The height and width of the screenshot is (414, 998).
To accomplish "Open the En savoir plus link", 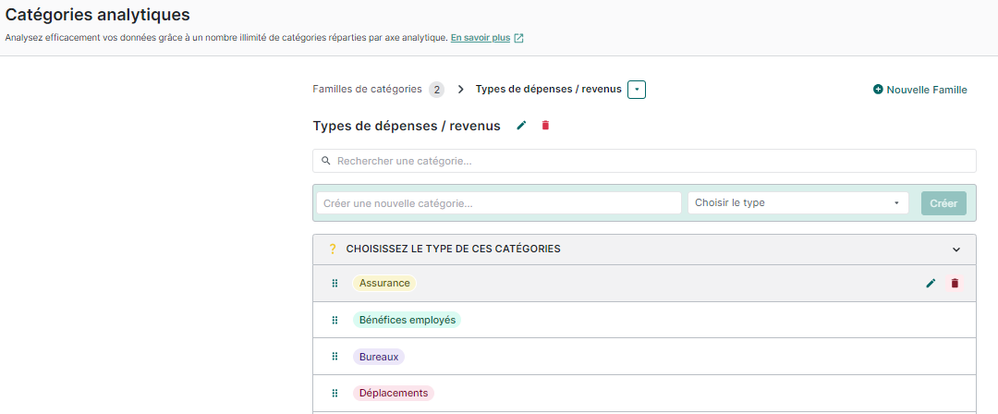I will (x=480, y=38).
